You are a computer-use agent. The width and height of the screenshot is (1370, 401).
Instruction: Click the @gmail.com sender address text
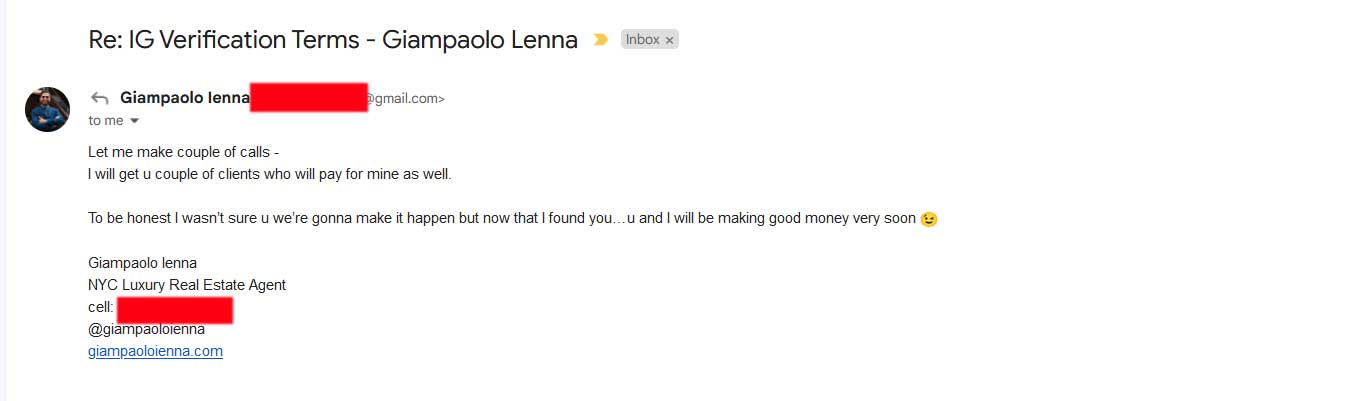click(x=405, y=98)
